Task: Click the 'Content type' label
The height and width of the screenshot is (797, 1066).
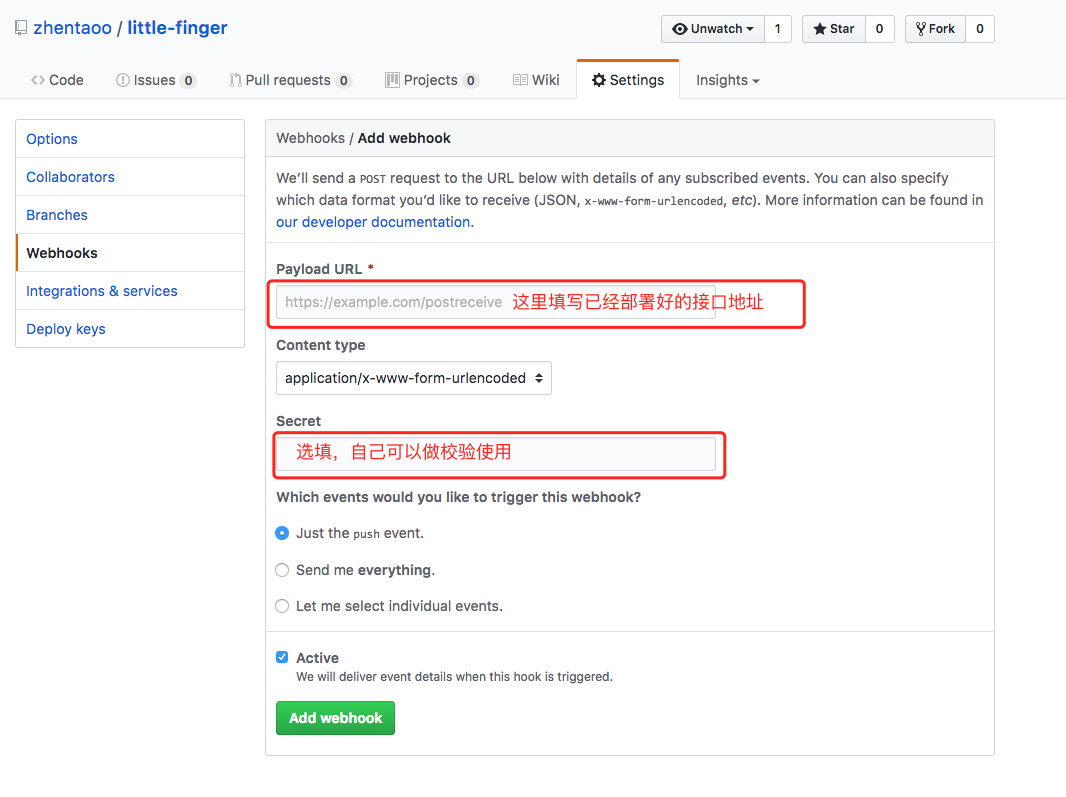Action: pyautogui.click(x=321, y=345)
